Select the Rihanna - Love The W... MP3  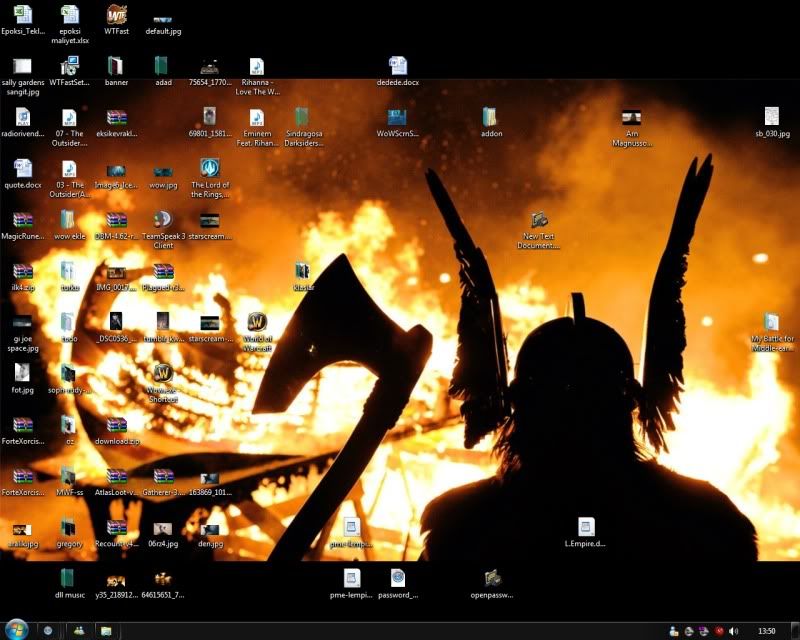click(256, 67)
